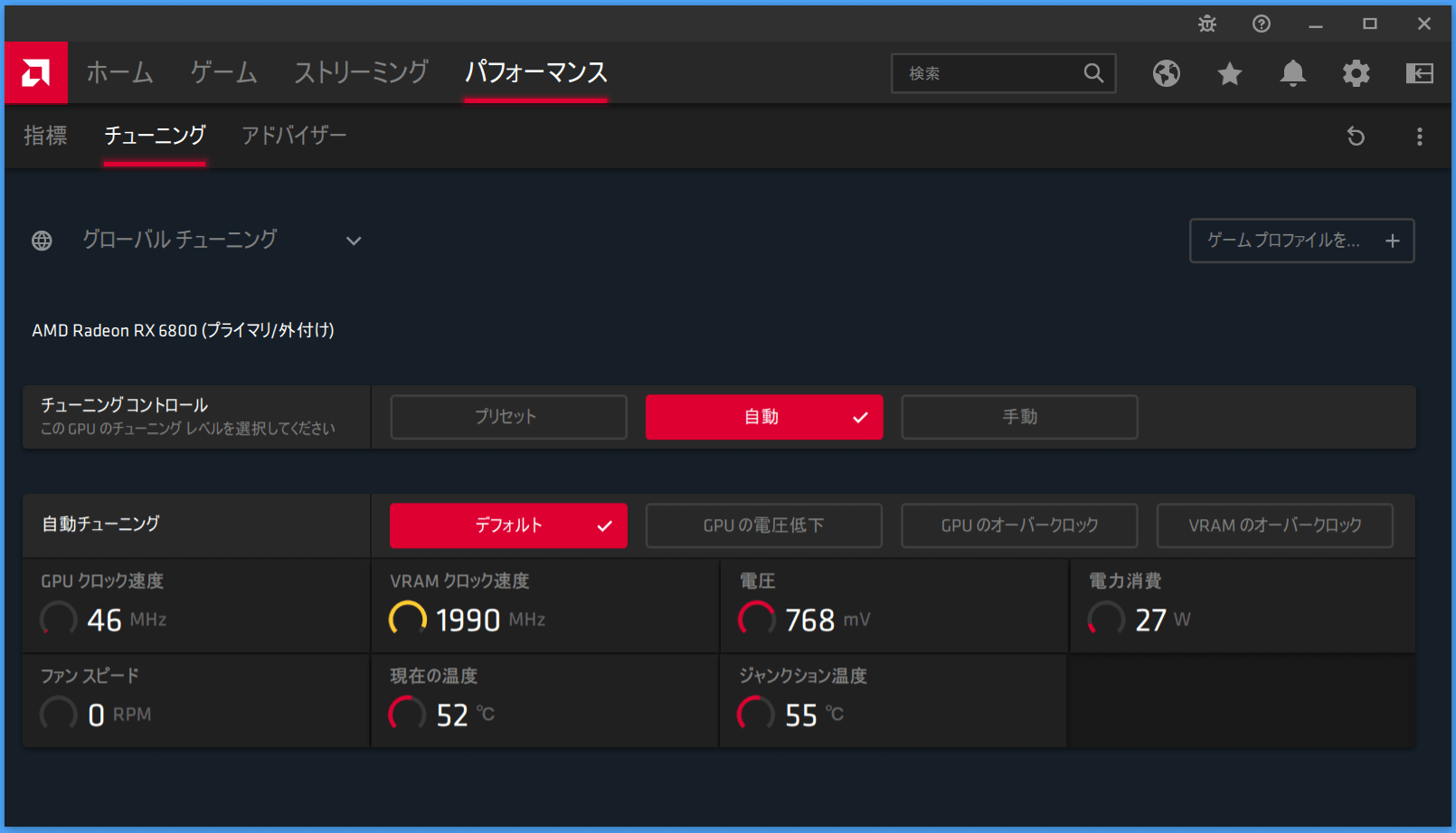Click ゲームプロファイルを... button

pos(1302,241)
